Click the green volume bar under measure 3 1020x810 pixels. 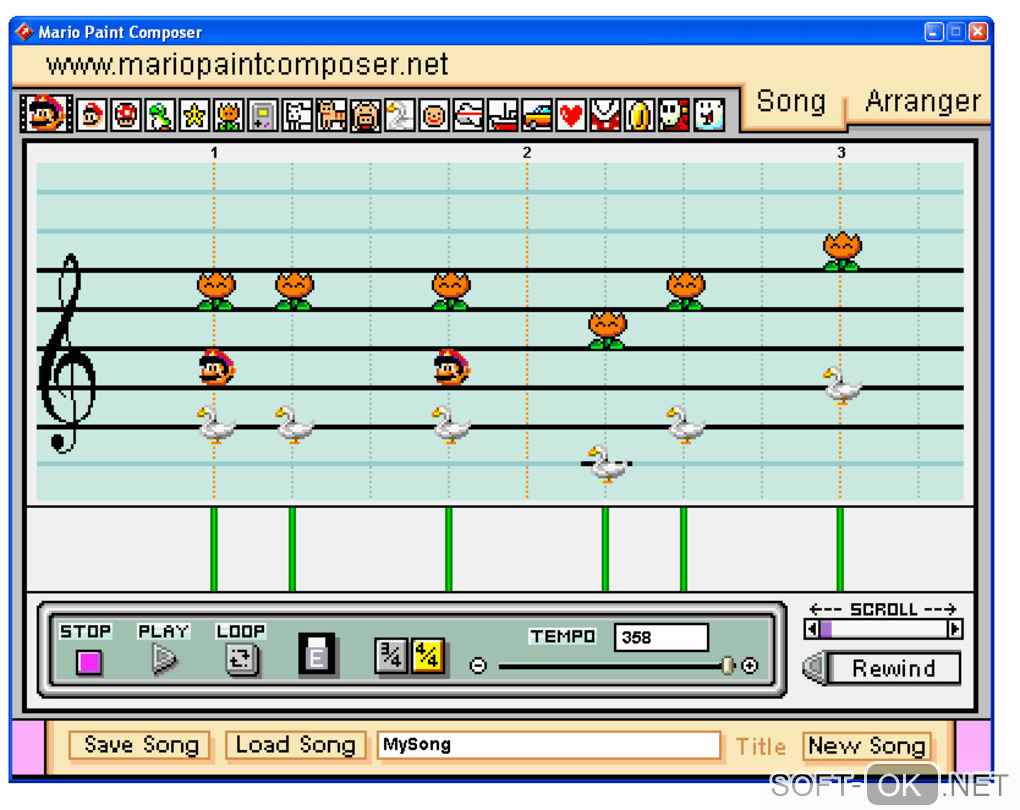pos(840,549)
